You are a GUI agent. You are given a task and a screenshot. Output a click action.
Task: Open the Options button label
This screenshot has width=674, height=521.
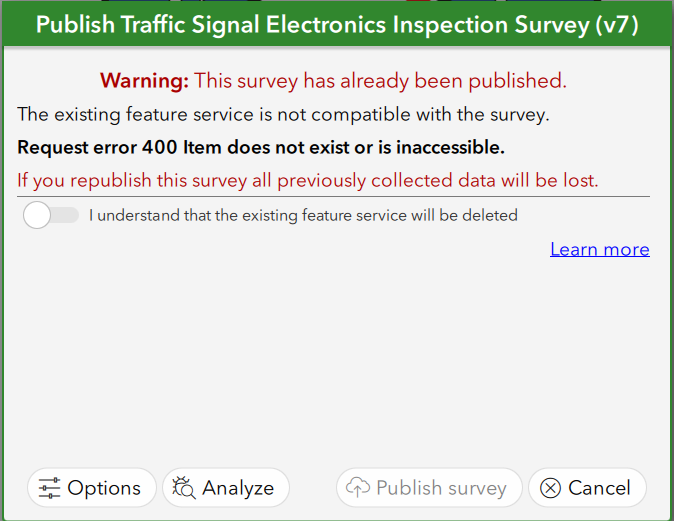click(x=104, y=488)
